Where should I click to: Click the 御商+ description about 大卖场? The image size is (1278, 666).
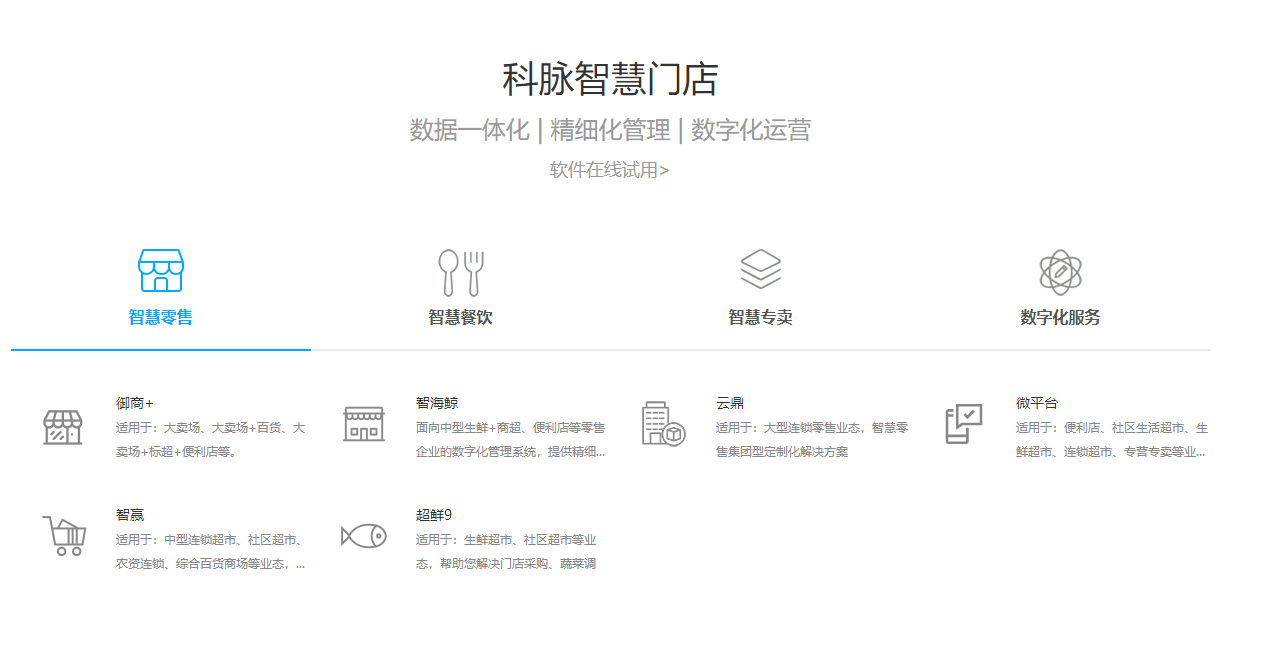coord(211,440)
